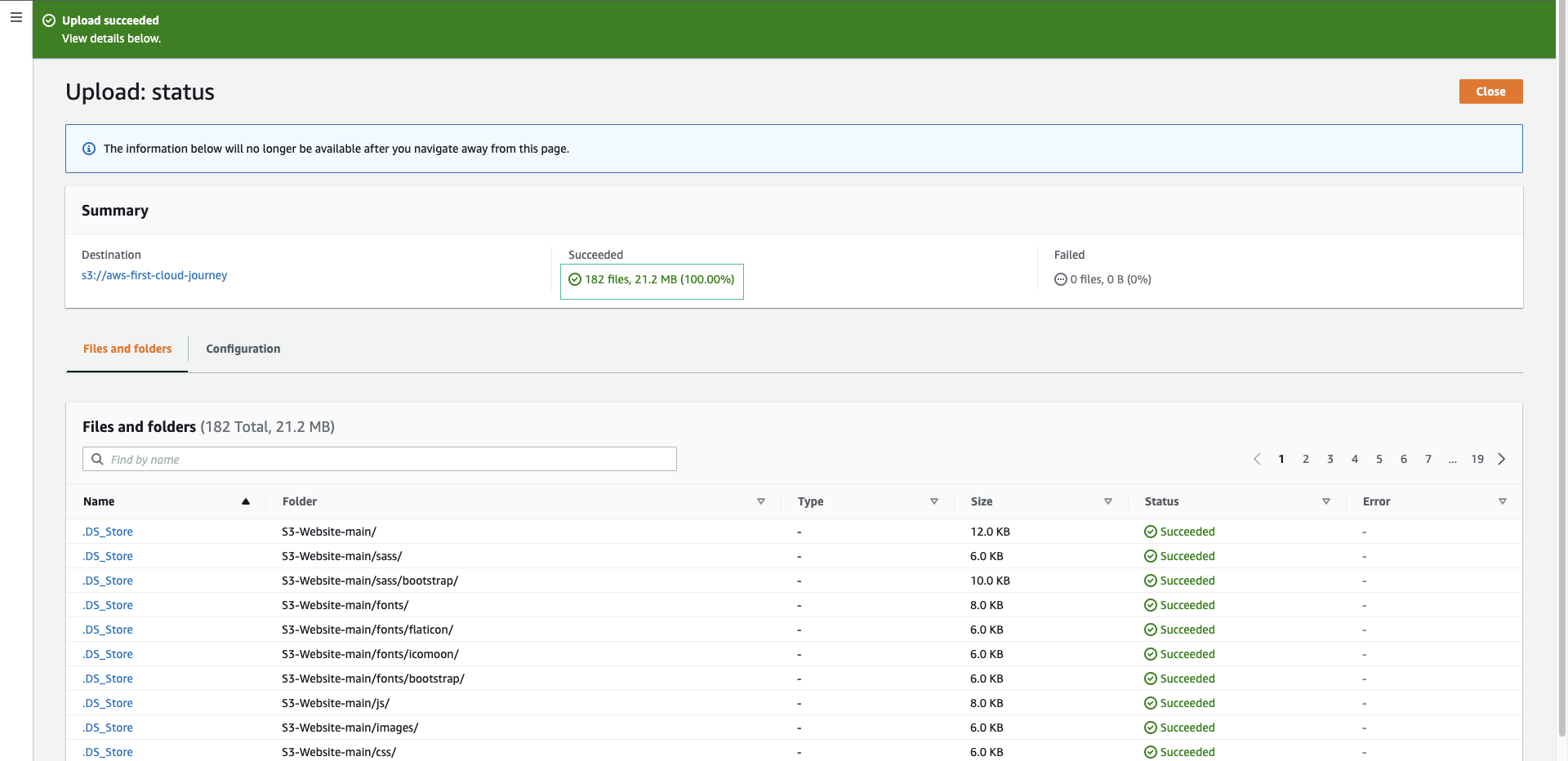Open Size column sort dropdown
This screenshot has height=761, width=1568.
(x=1108, y=501)
